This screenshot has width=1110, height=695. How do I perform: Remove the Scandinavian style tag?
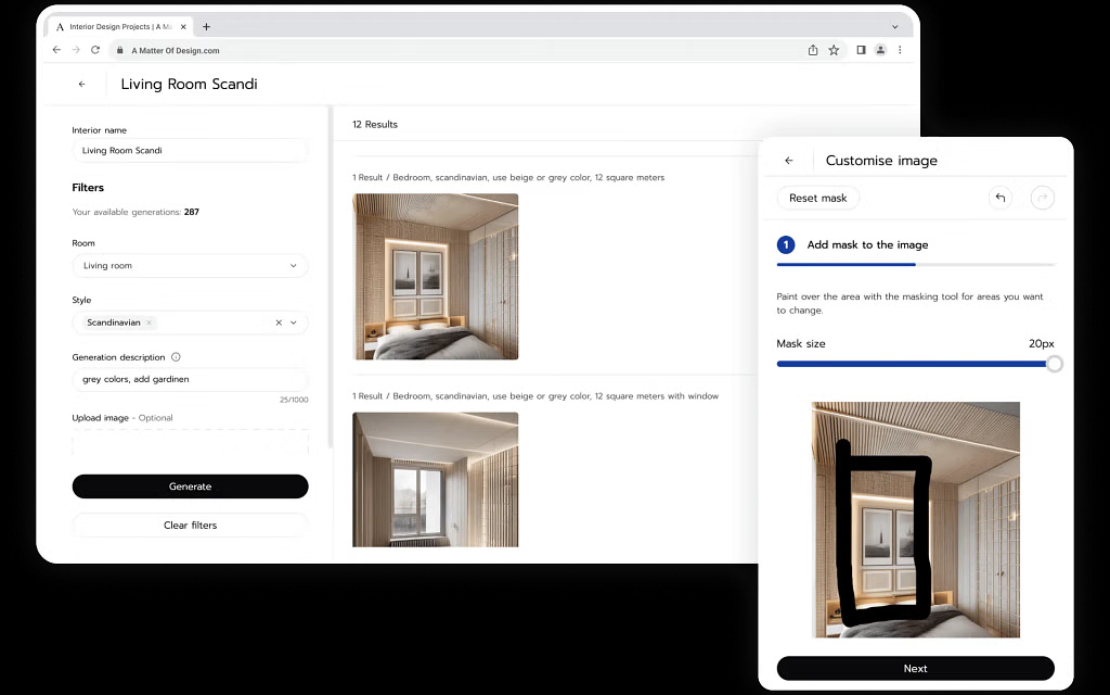pos(149,323)
